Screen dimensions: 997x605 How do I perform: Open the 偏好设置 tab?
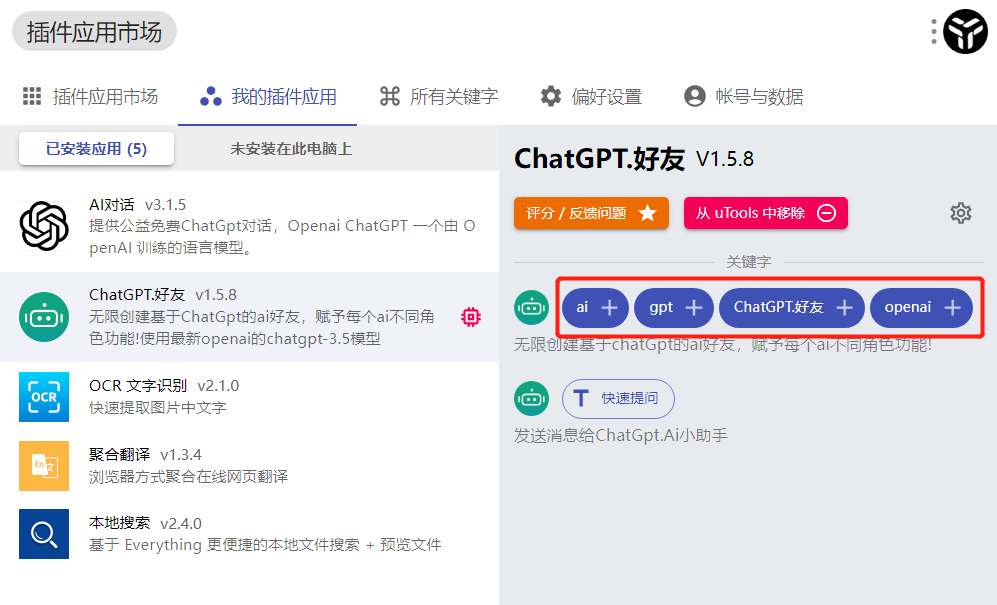pyautogui.click(x=591, y=97)
